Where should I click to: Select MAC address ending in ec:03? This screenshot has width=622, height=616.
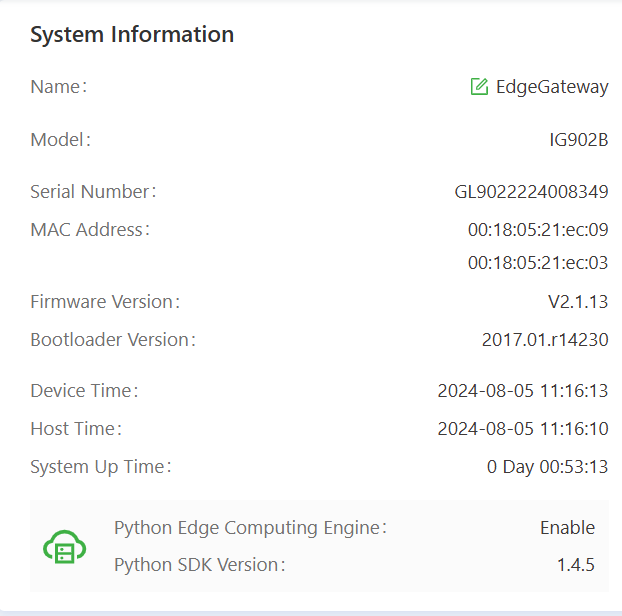(x=538, y=264)
